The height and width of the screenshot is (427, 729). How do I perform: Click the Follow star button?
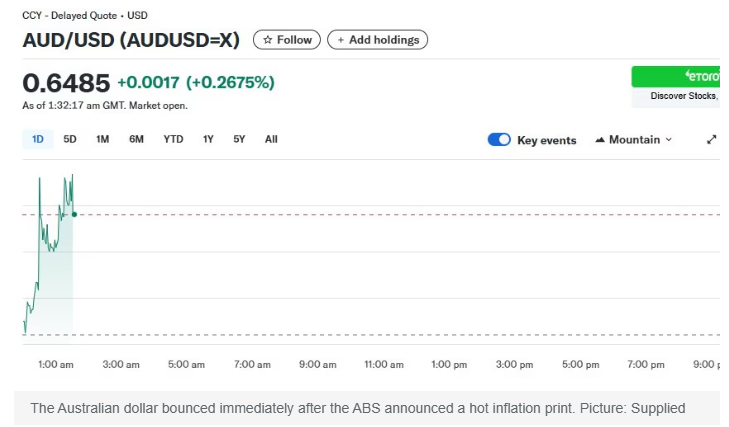pyautogui.click(x=286, y=40)
